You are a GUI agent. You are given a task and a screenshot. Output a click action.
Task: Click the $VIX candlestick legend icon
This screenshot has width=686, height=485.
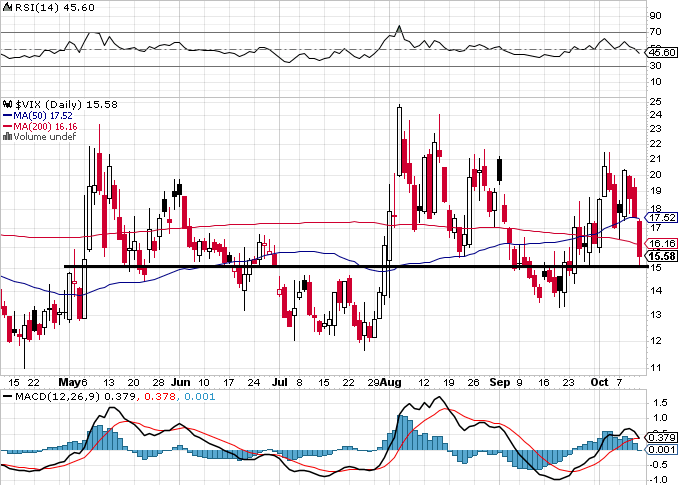[x=6, y=103]
